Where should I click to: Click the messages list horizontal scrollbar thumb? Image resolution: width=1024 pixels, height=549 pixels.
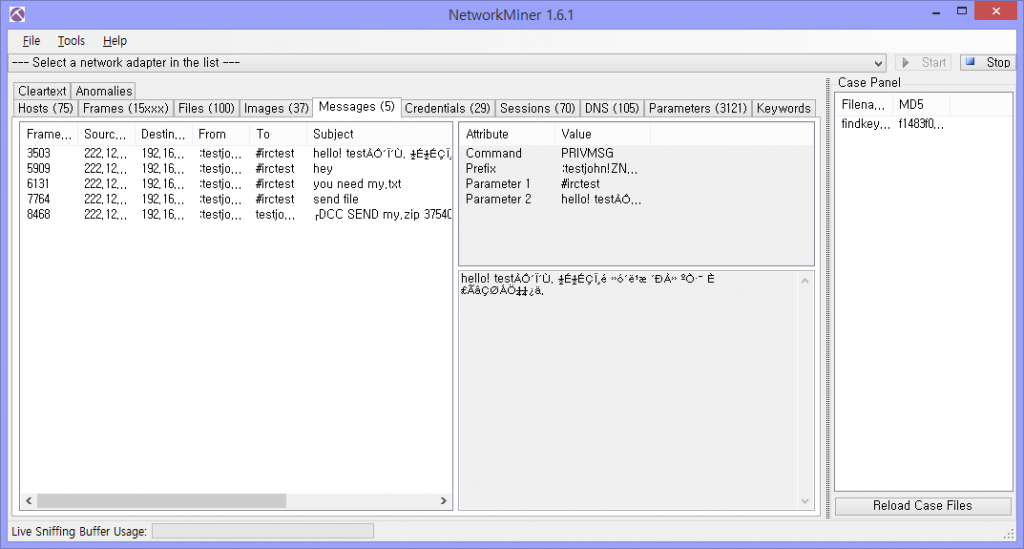pyautogui.click(x=161, y=501)
